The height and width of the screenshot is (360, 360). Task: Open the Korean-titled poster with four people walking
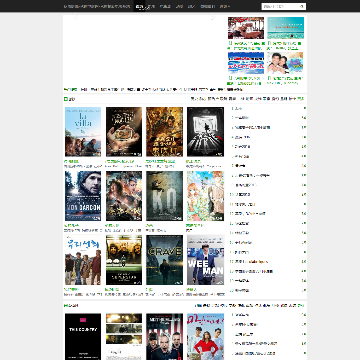point(83,260)
